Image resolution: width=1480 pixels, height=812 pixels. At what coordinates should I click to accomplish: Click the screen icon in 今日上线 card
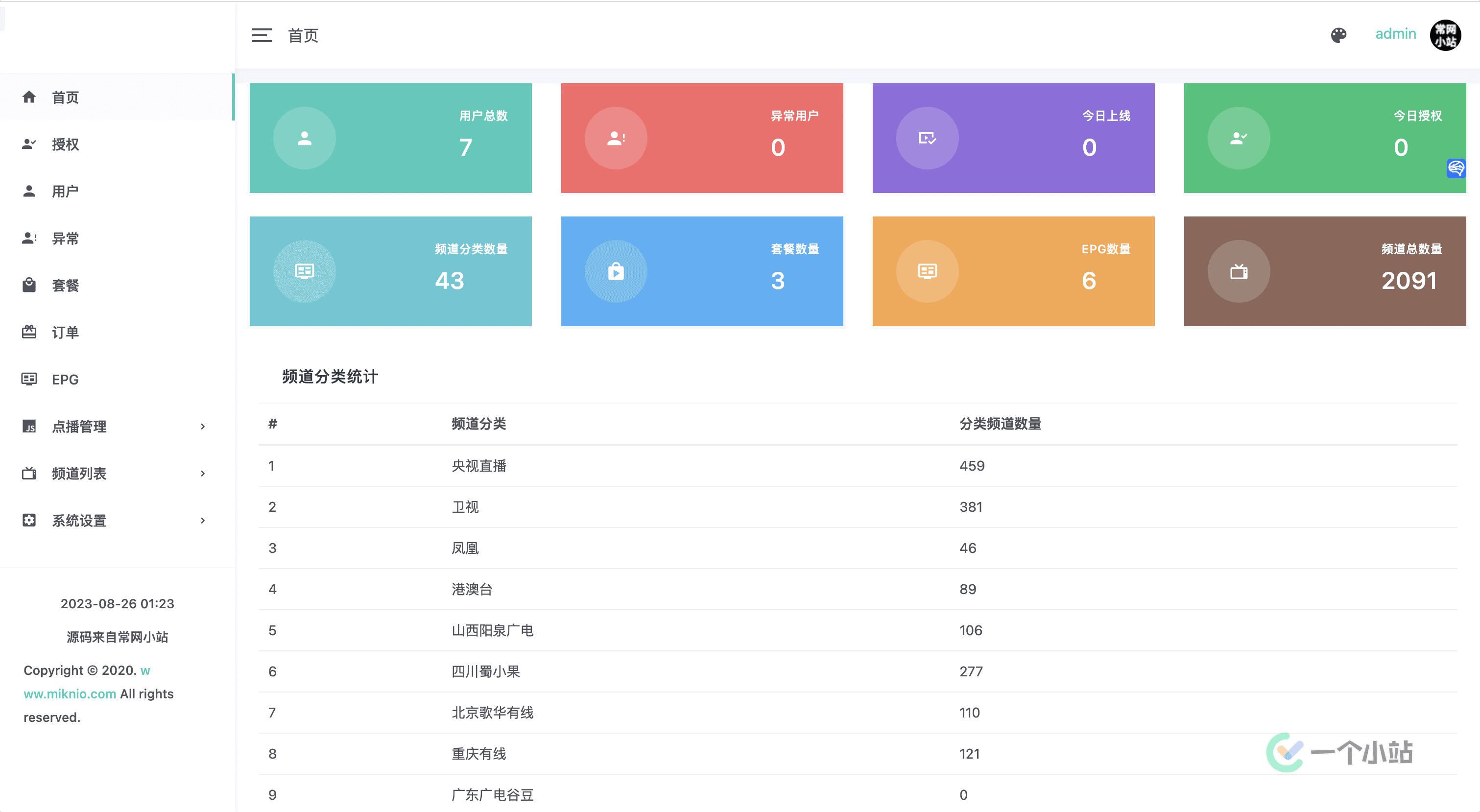point(927,138)
